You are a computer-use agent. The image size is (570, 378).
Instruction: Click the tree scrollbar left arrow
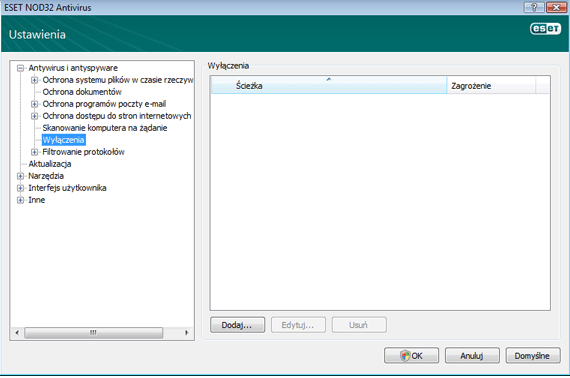[x=17, y=333]
